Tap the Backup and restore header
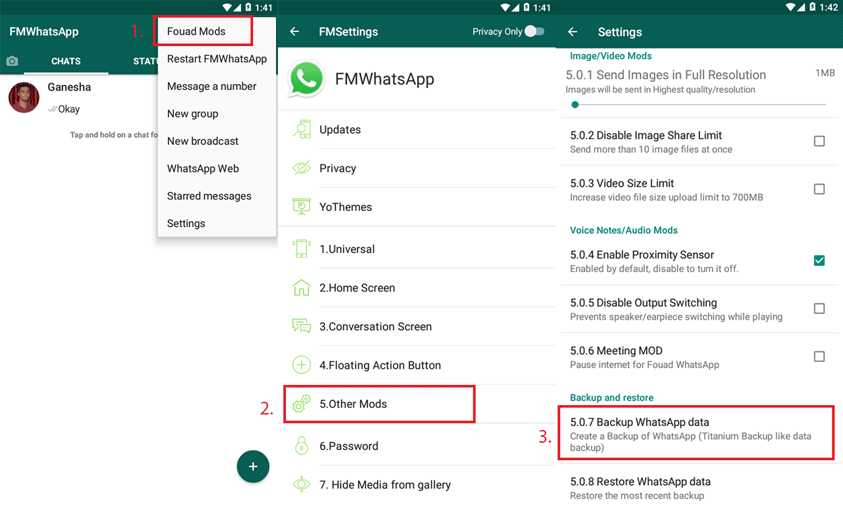Image resolution: width=843 pixels, height=511 pixels. 611,398
